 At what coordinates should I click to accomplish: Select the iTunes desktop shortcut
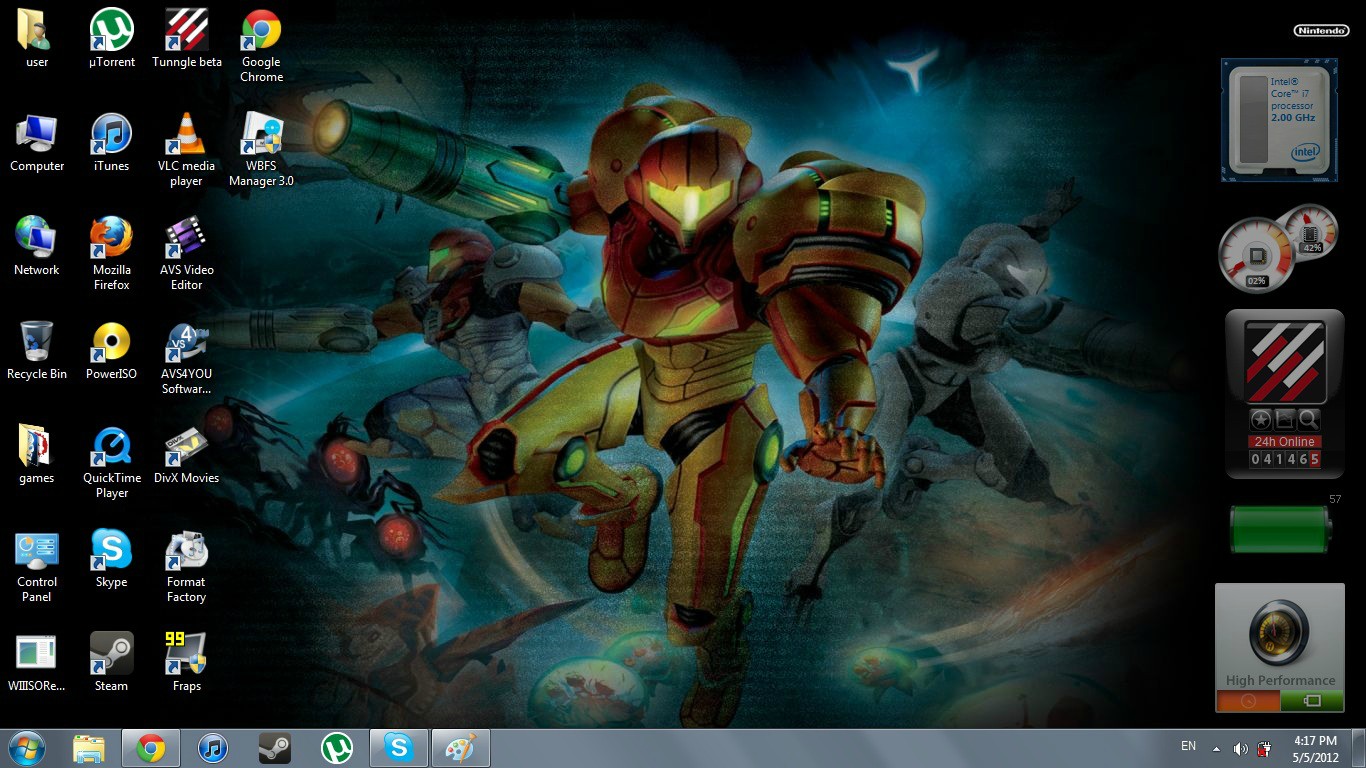click(112, 143)
